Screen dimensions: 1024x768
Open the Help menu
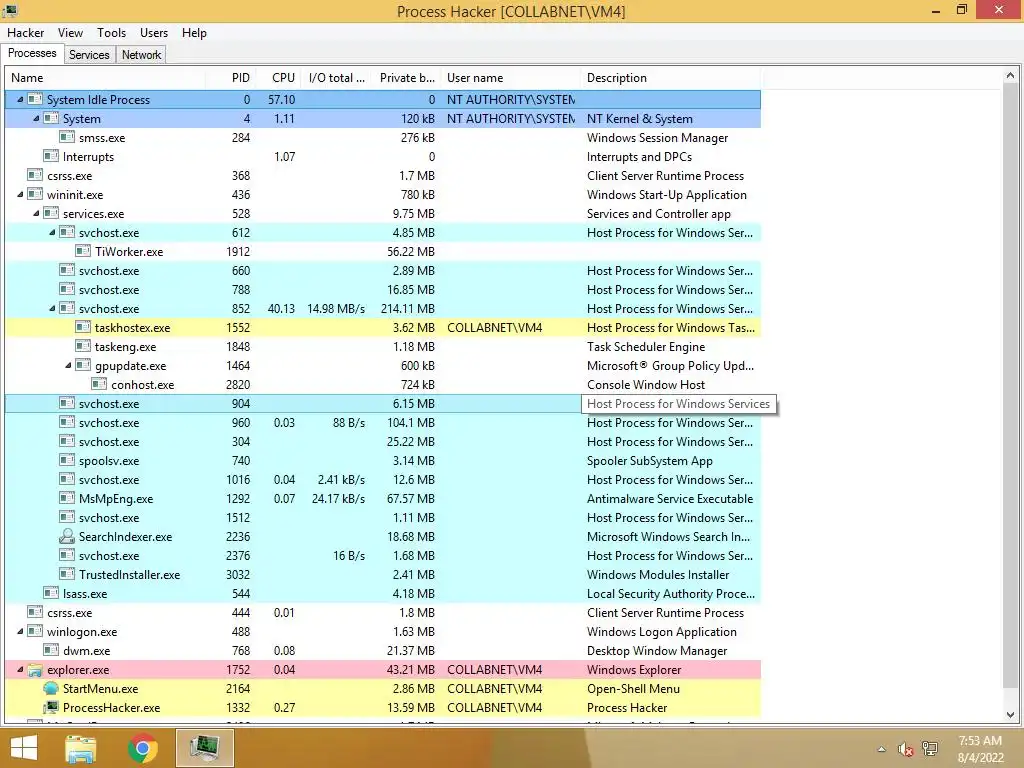coord(194,33)
